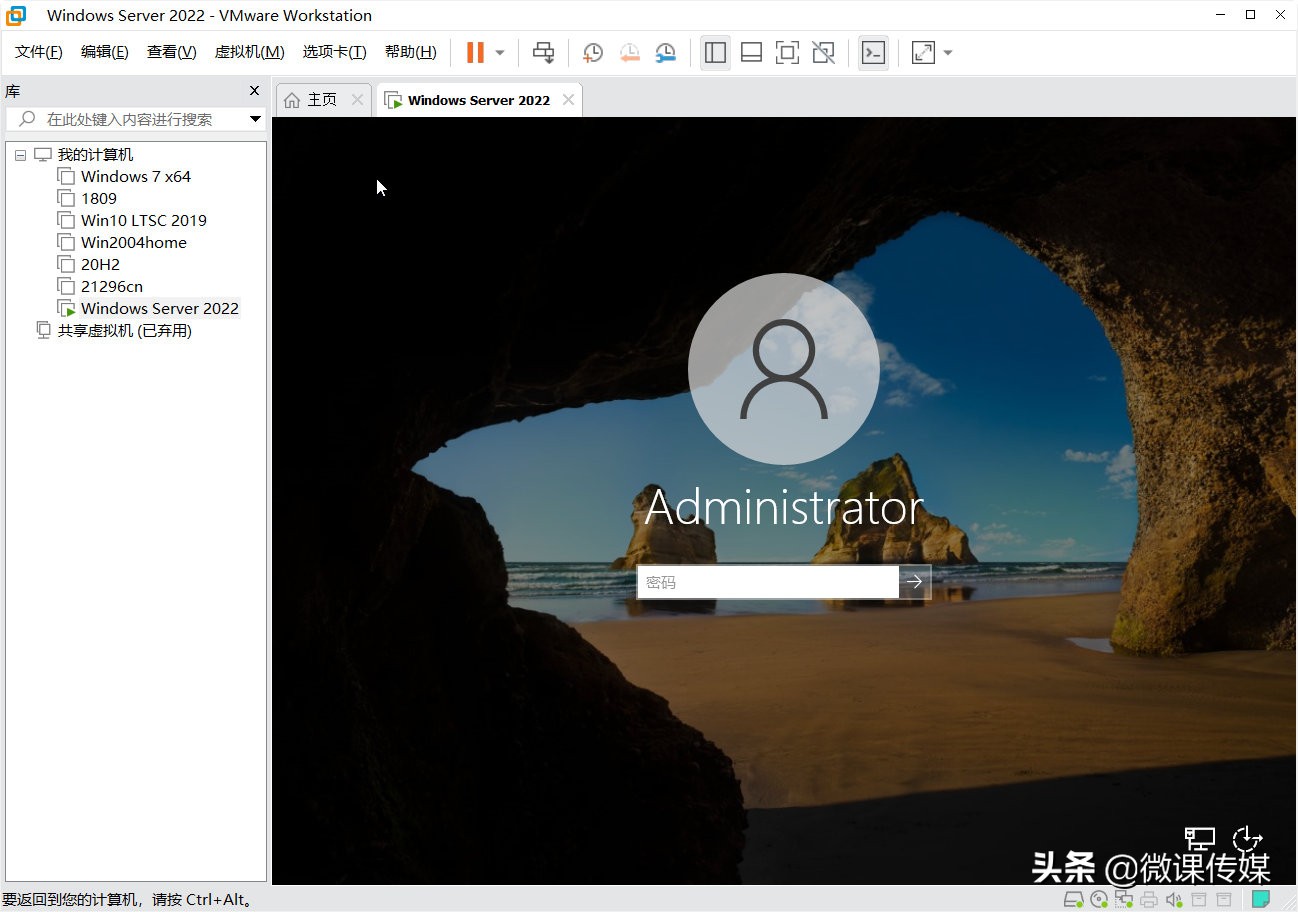
Task: Focus the 密码 password field
Action: [x=768, y=582]
